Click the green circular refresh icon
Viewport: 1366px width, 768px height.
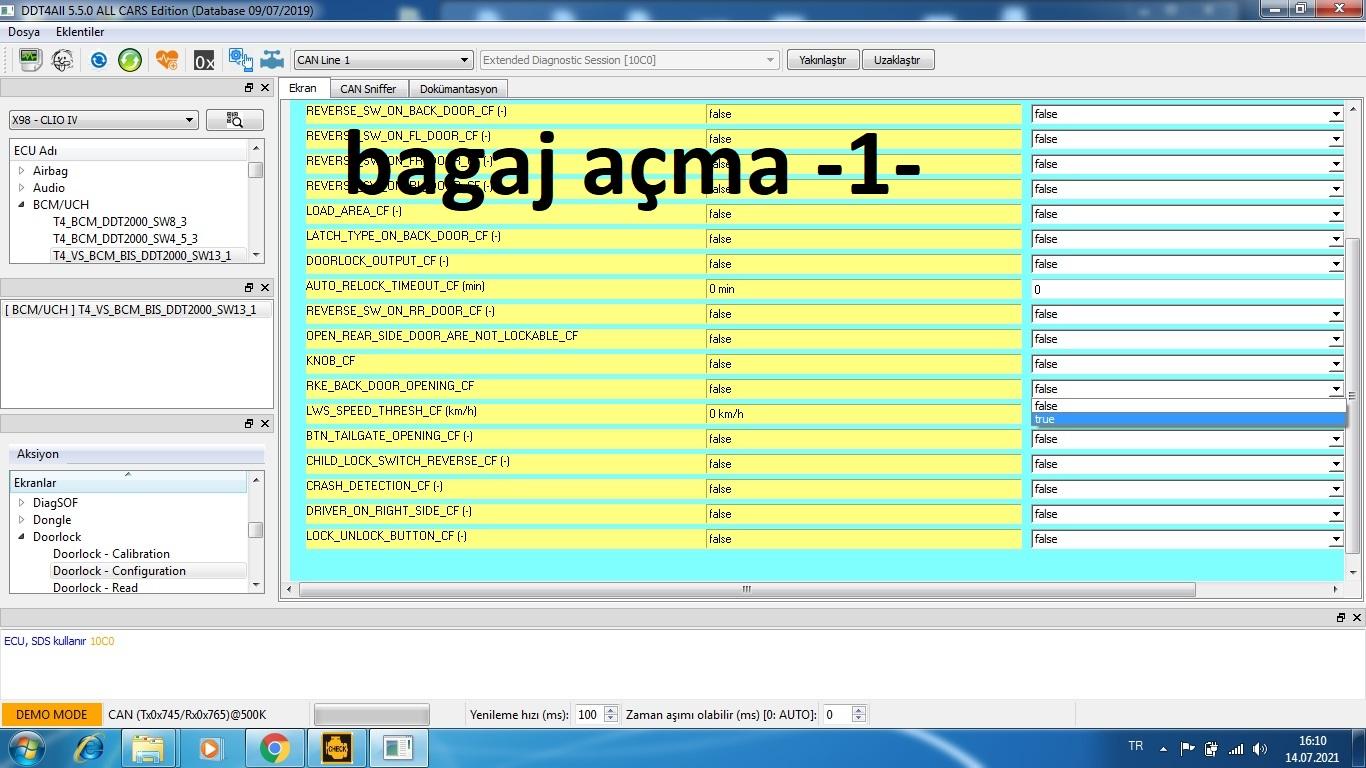[x=130, y=60]
